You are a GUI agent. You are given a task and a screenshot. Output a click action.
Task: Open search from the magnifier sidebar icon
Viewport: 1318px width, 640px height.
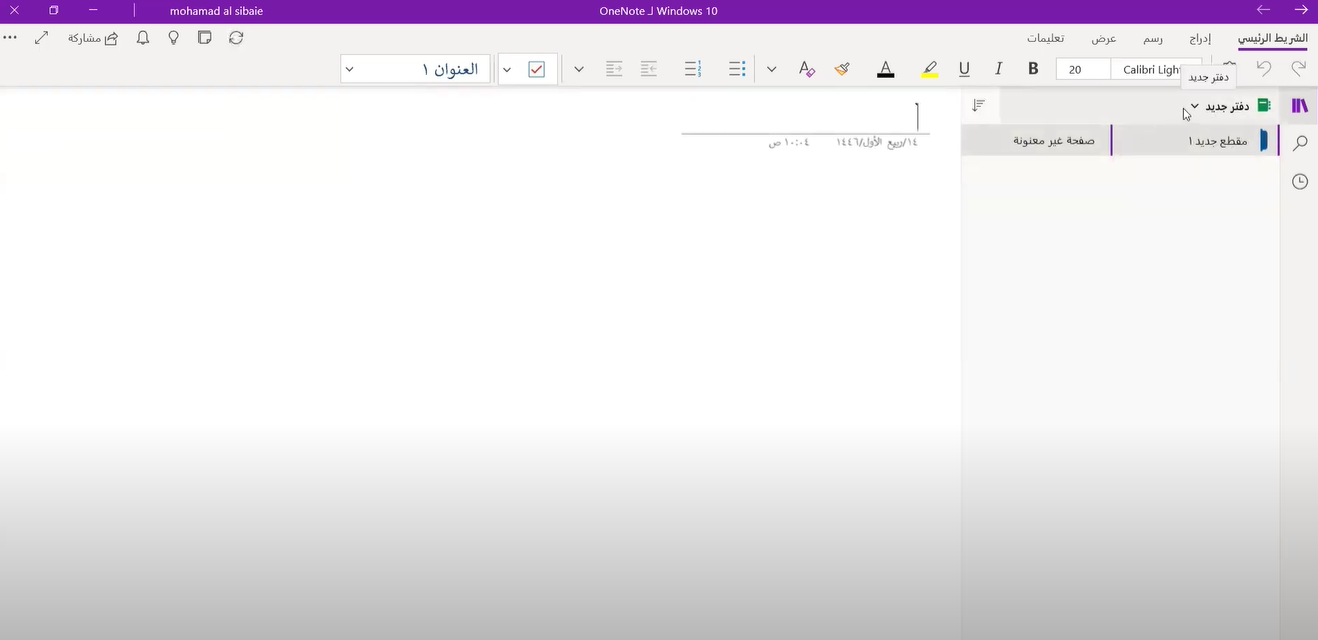(1300, 143)
